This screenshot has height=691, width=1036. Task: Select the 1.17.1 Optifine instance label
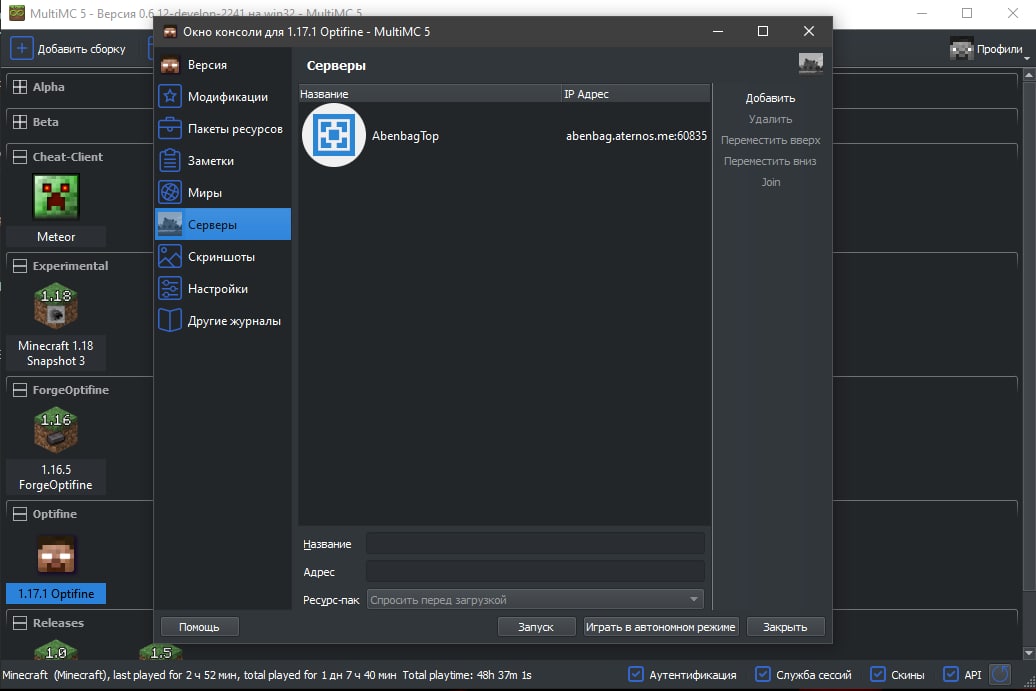tap(56, 593)
